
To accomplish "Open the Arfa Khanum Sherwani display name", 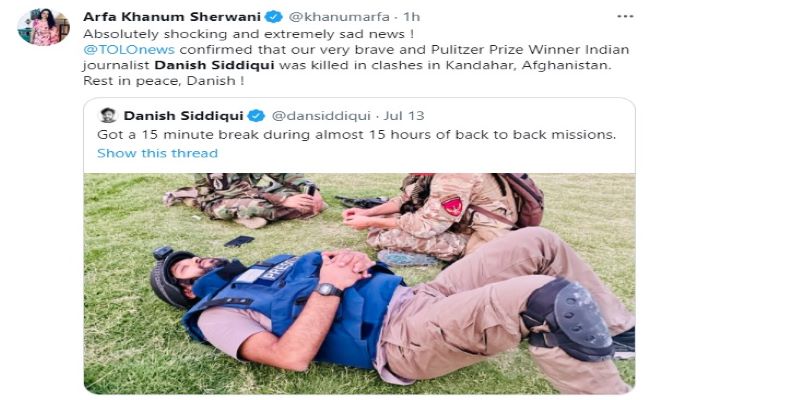I will (x=173, y=17).
